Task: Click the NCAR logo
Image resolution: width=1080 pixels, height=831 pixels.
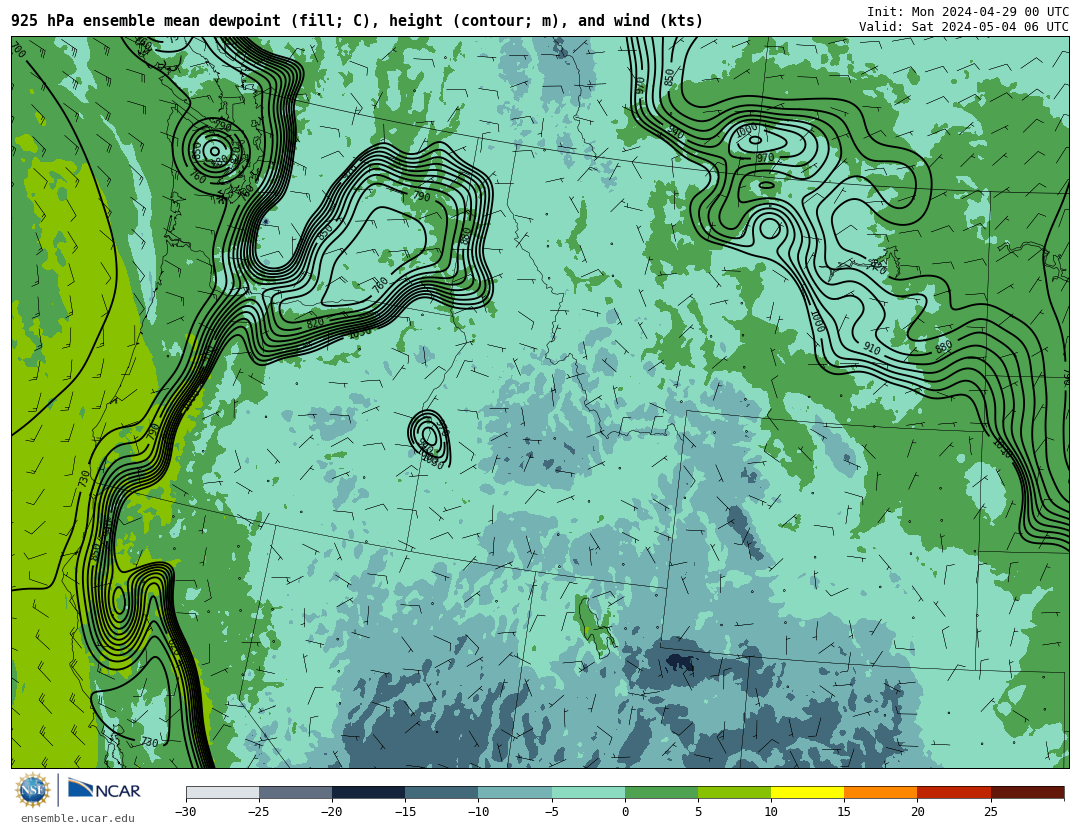Action: 104,789
